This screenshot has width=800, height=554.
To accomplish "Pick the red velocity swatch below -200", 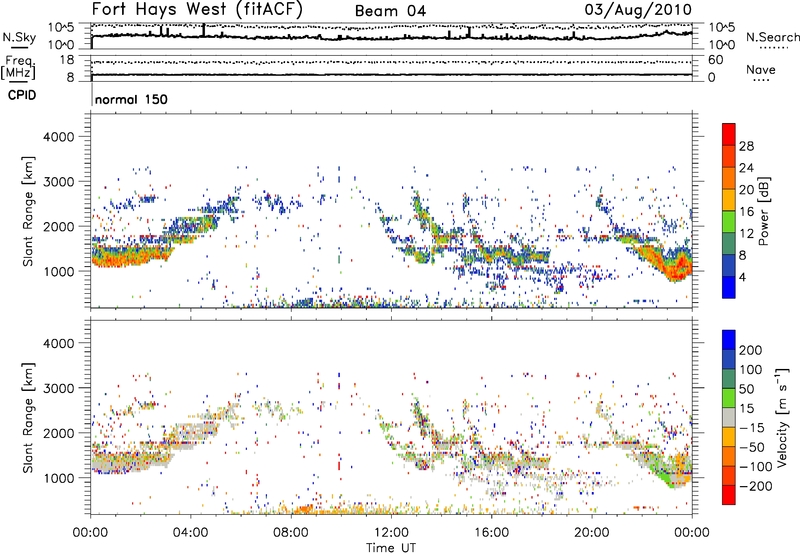I will pos(729,495).
